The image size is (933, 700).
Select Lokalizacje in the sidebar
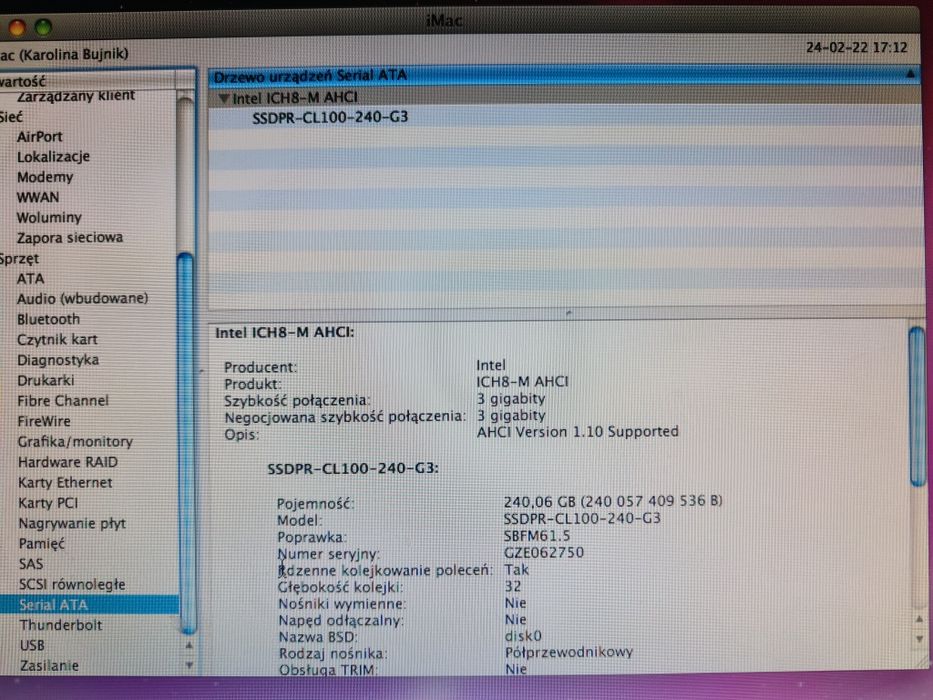(53, 157)
